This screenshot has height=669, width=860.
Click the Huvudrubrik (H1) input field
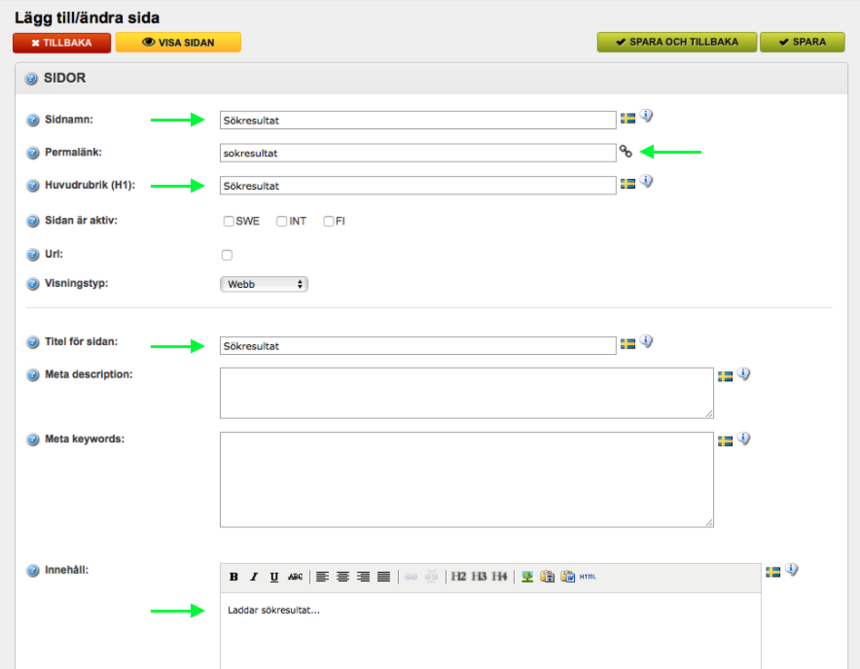(x=418, y=186)
